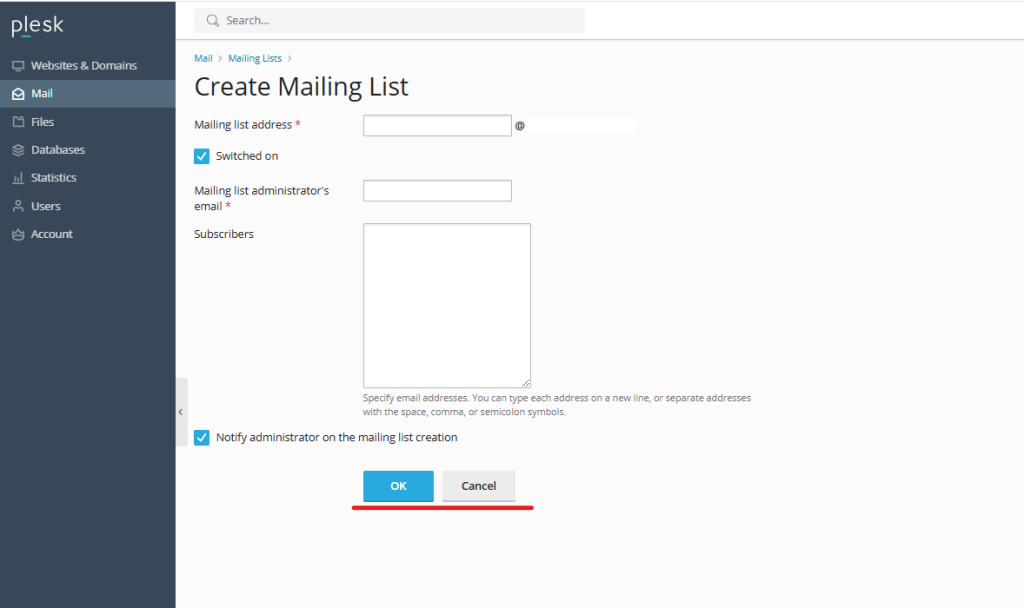Click the Mail envelope icon in sidebar

click(18, 94)
